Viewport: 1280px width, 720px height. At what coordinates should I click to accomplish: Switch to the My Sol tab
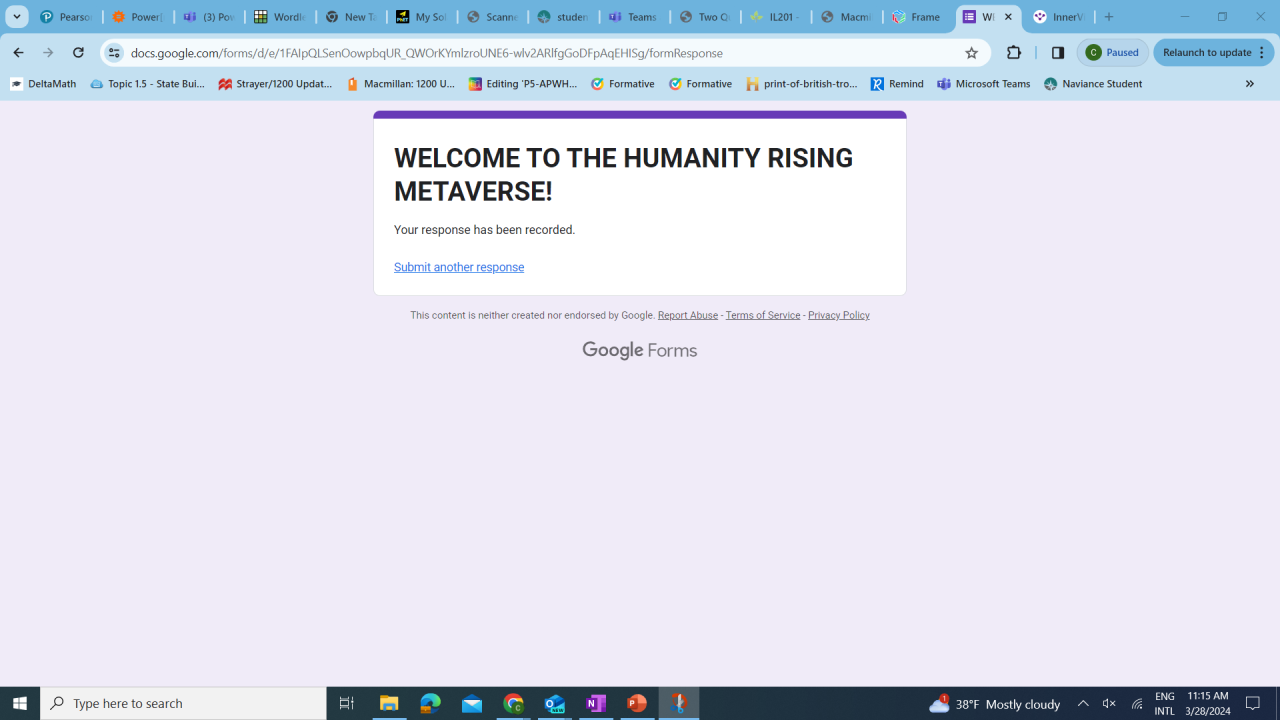click(x=422, y=17)
